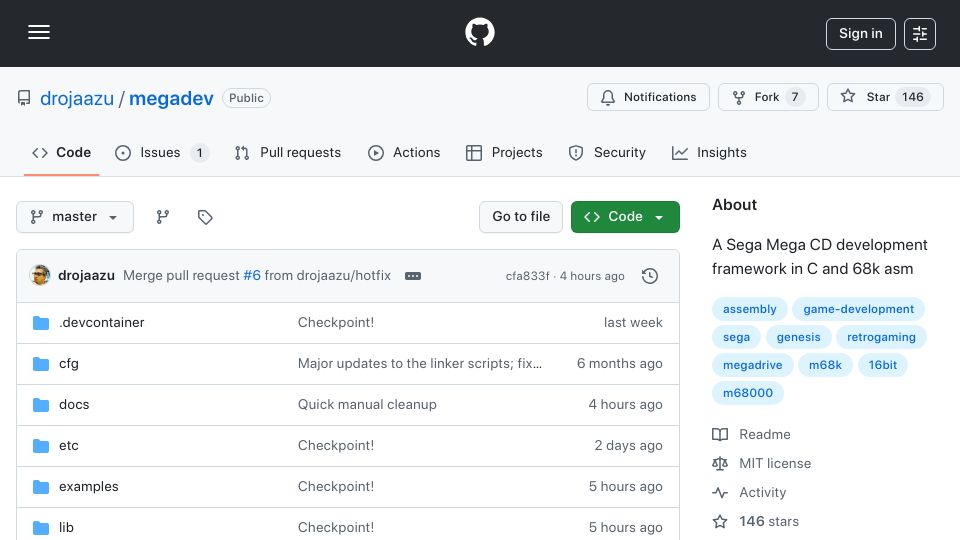Open drojaazu owner profile link
Viewport: 960px width, 540px height.
pos(77,98)
